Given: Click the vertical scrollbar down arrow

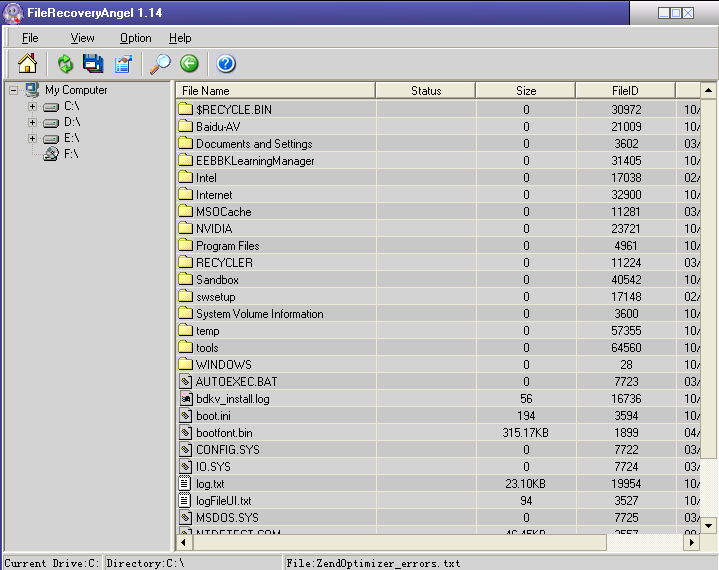Looking at the screenshot, I should coord(708,525).
